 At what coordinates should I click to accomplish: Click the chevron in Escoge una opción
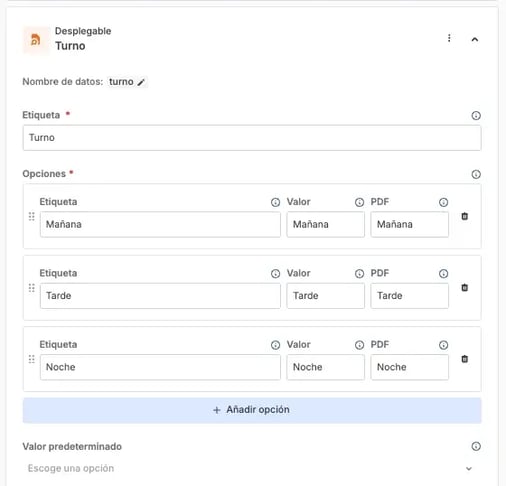pos(469,469)
